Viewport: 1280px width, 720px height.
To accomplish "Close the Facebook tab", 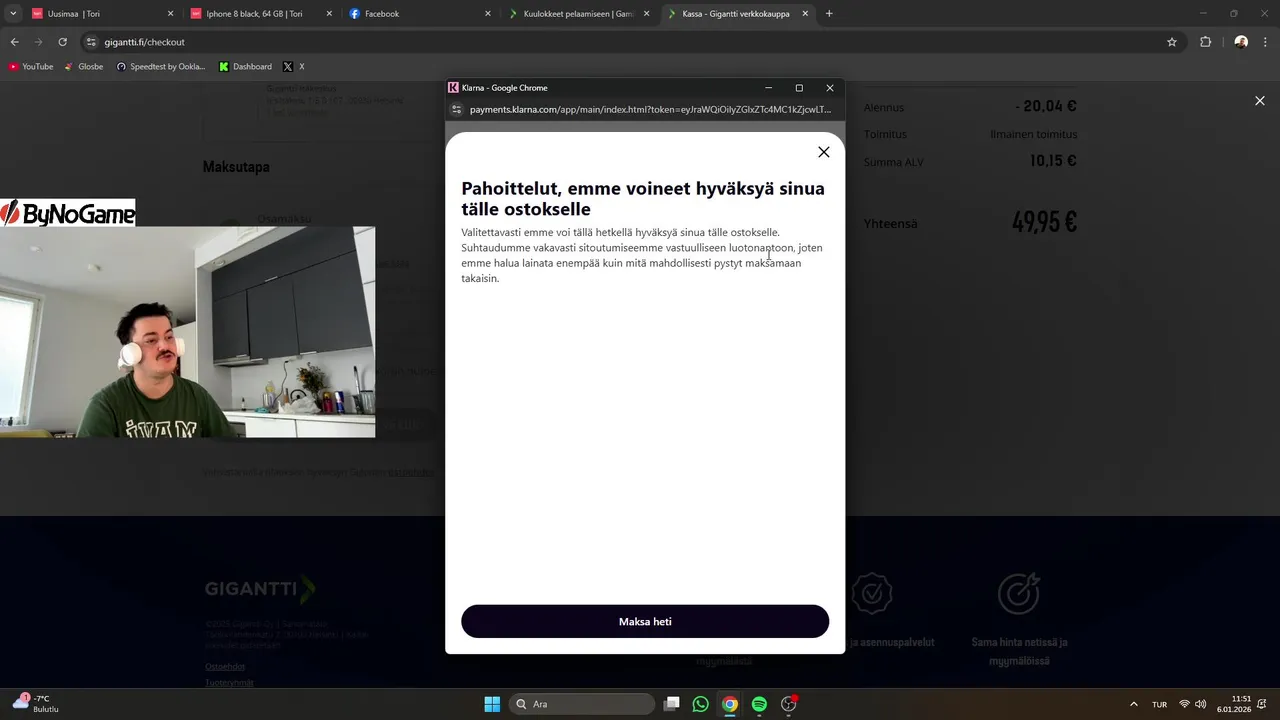I will coord(488,14).
